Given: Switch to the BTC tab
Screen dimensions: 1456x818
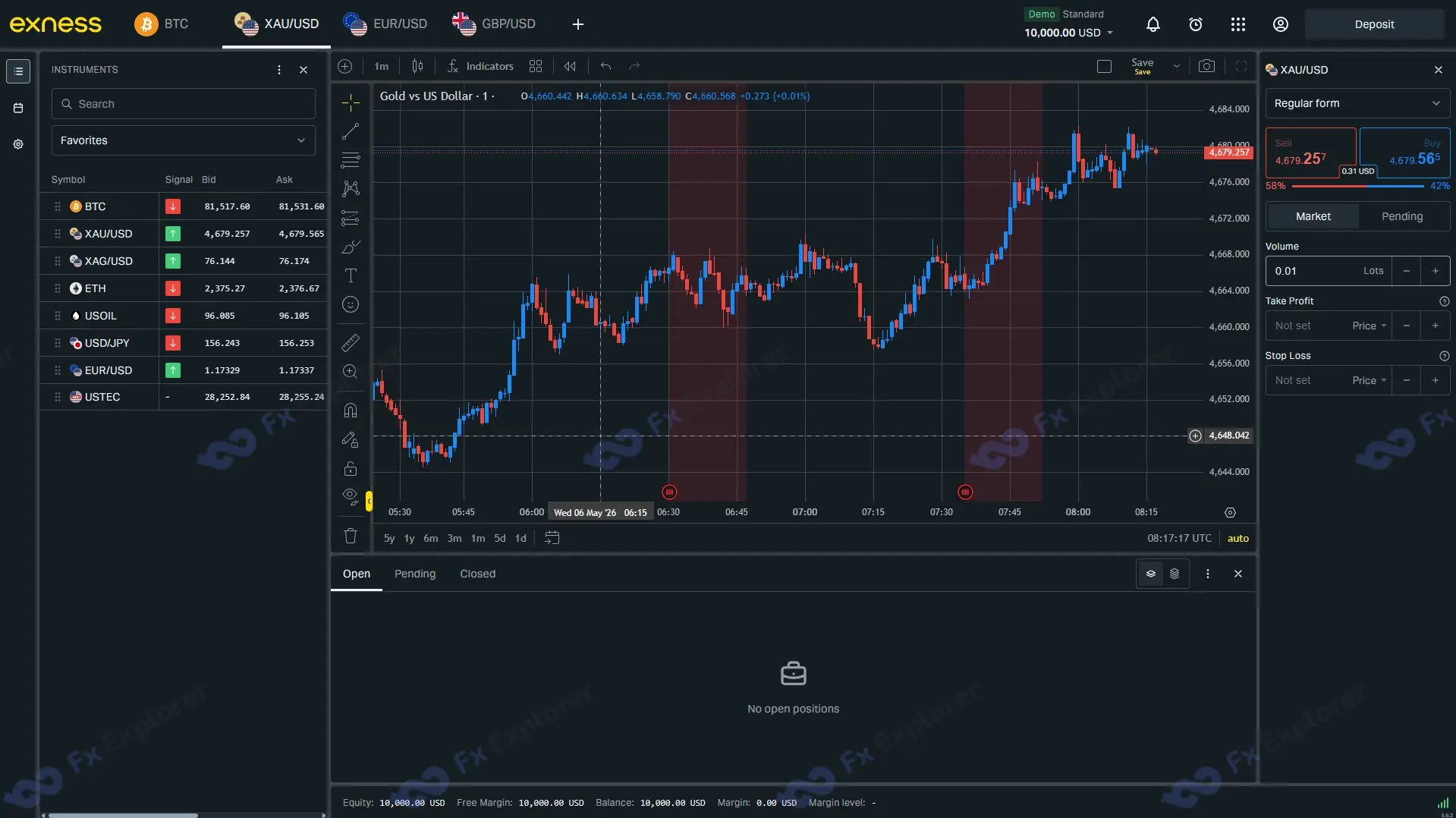Looking at the screenshot, I should pos(162,24).
